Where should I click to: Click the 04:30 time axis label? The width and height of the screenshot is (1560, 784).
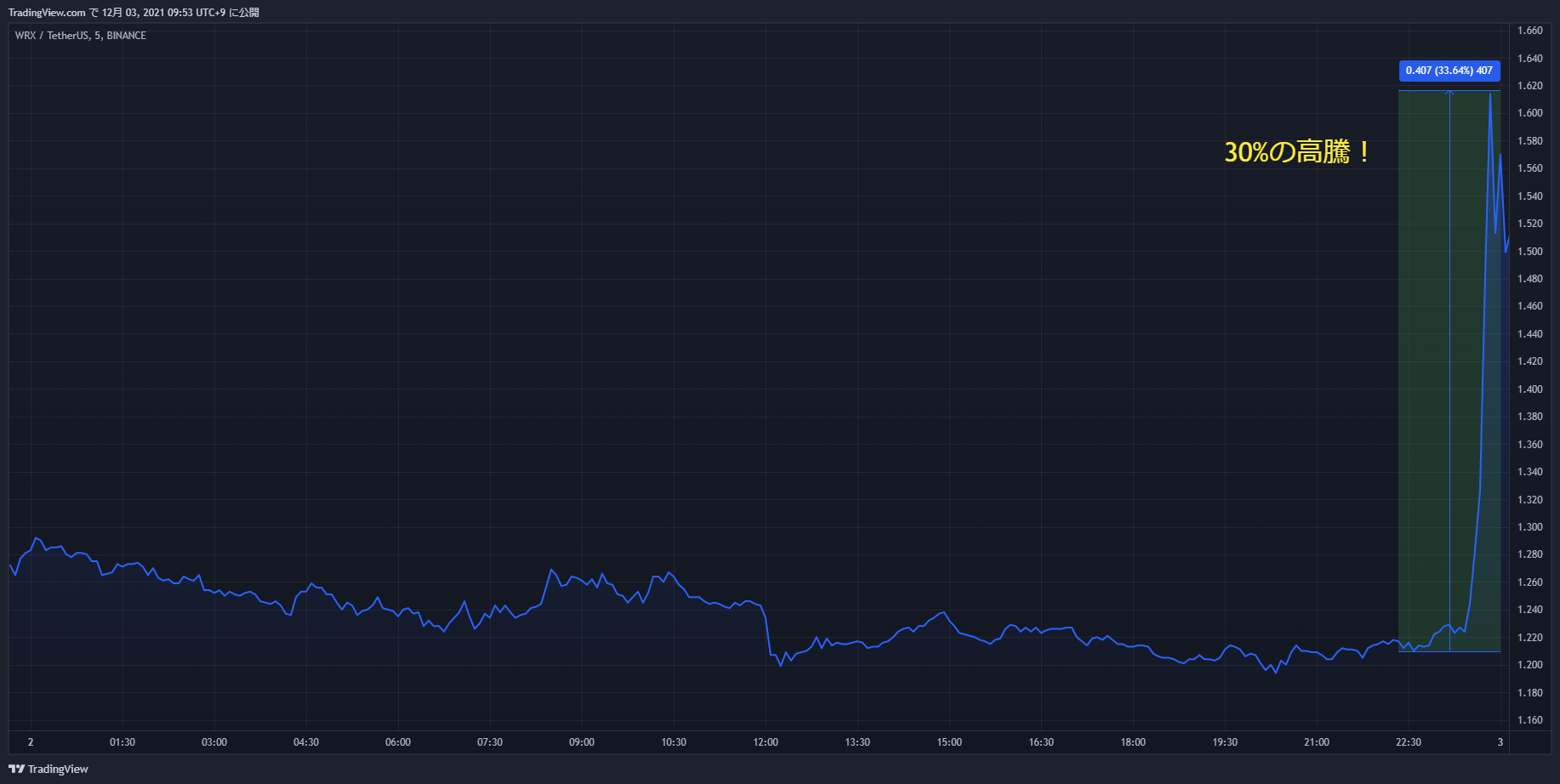click(x=306, y=742)
